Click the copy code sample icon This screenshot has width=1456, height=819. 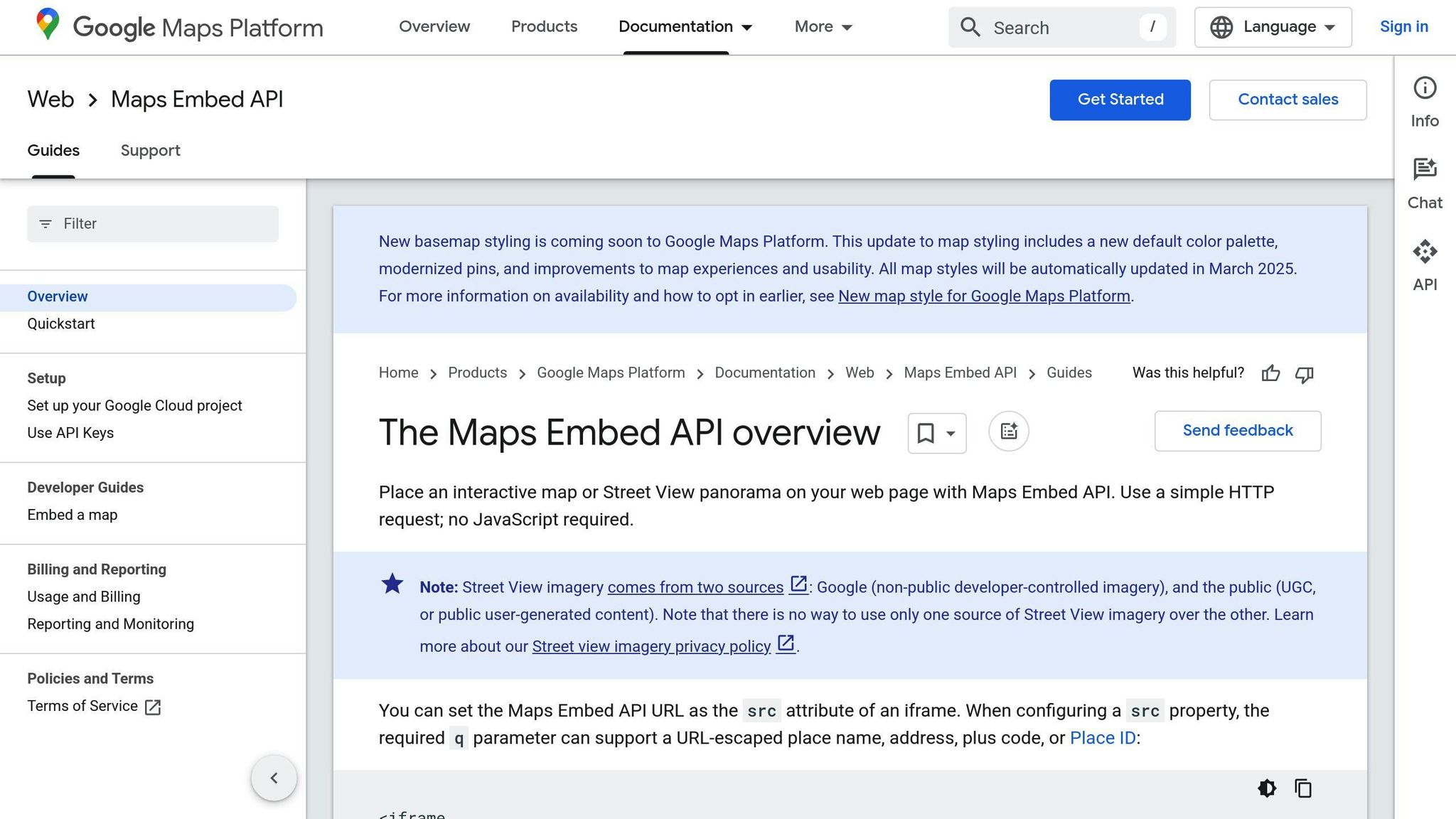[x=1303, y=788]
